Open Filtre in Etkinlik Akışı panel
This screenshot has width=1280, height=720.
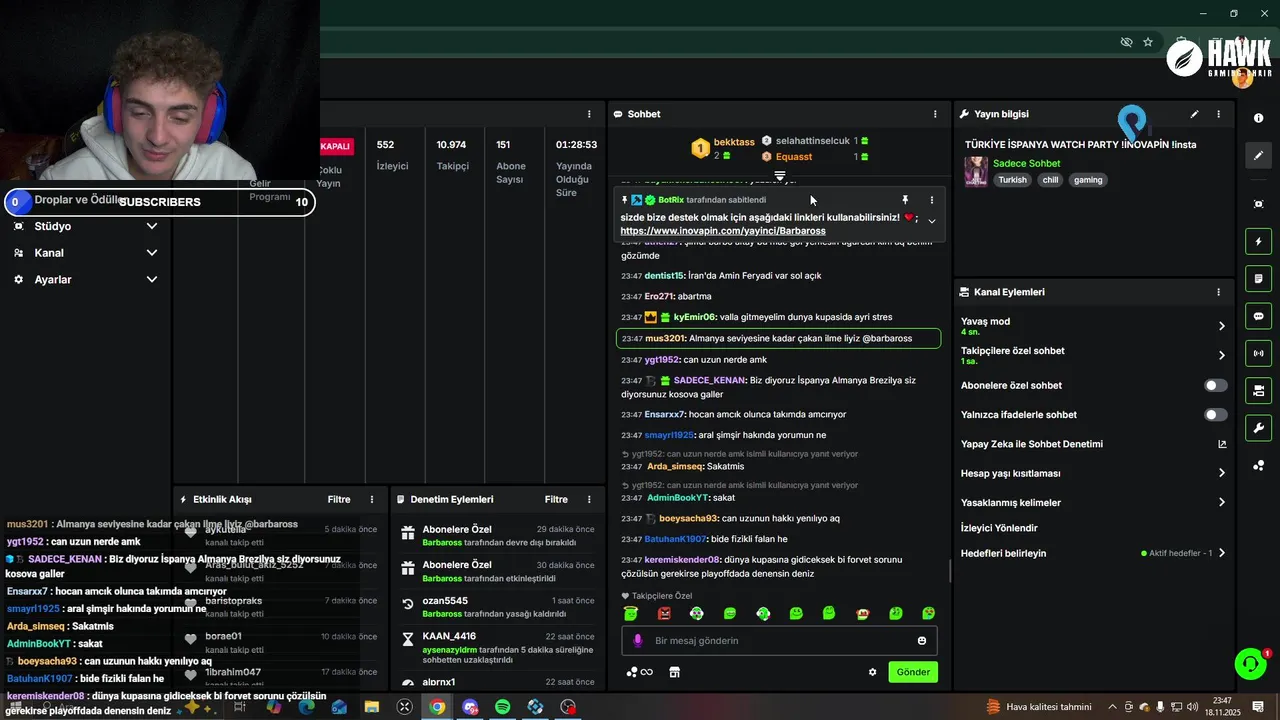click(339, 499)
